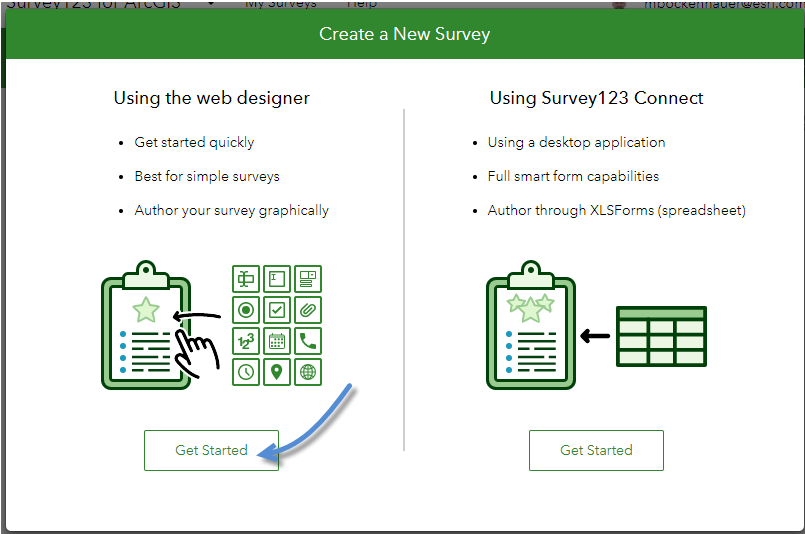The image size is (805, 534).
Task: Click the multiline text box icon
Action: [x=277, y=279]
